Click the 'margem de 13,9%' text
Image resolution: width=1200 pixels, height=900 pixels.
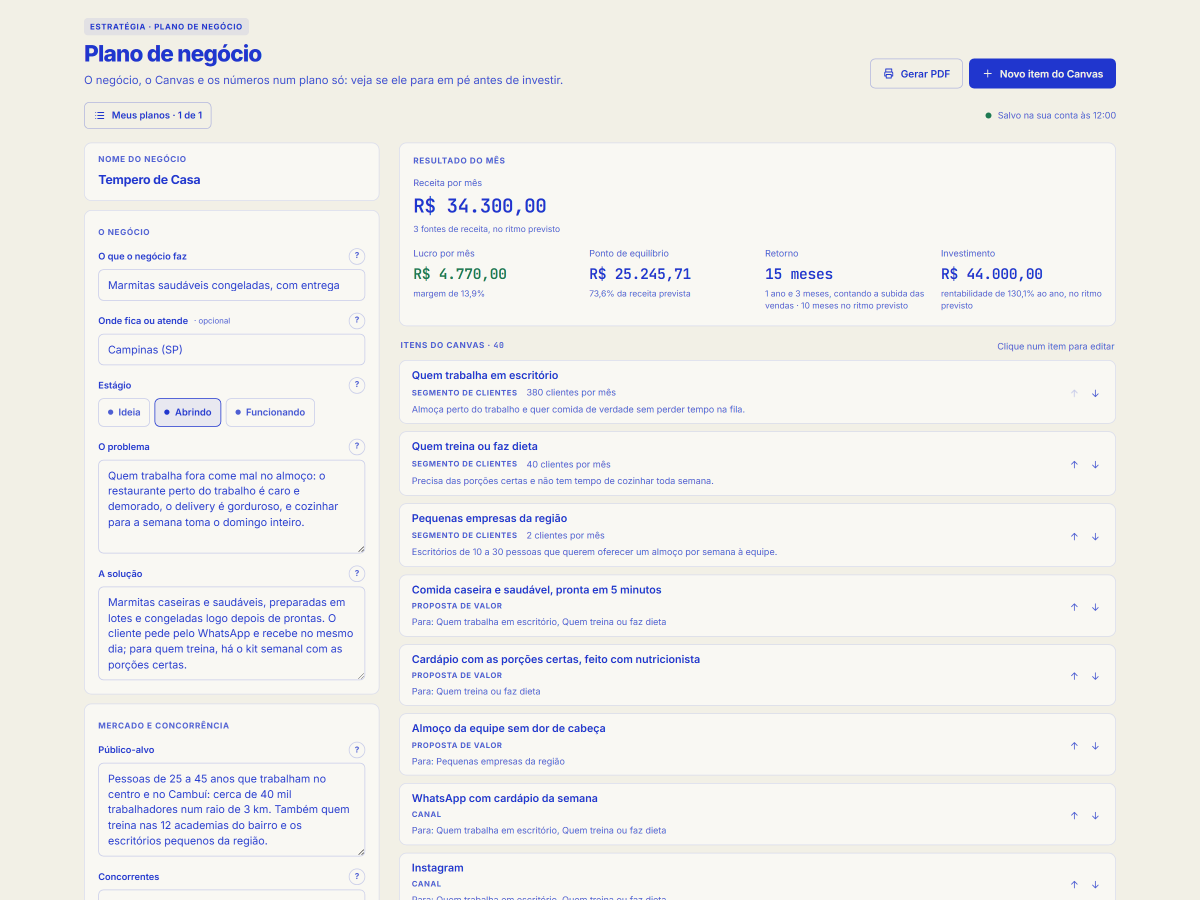click(x=449, y=294)
